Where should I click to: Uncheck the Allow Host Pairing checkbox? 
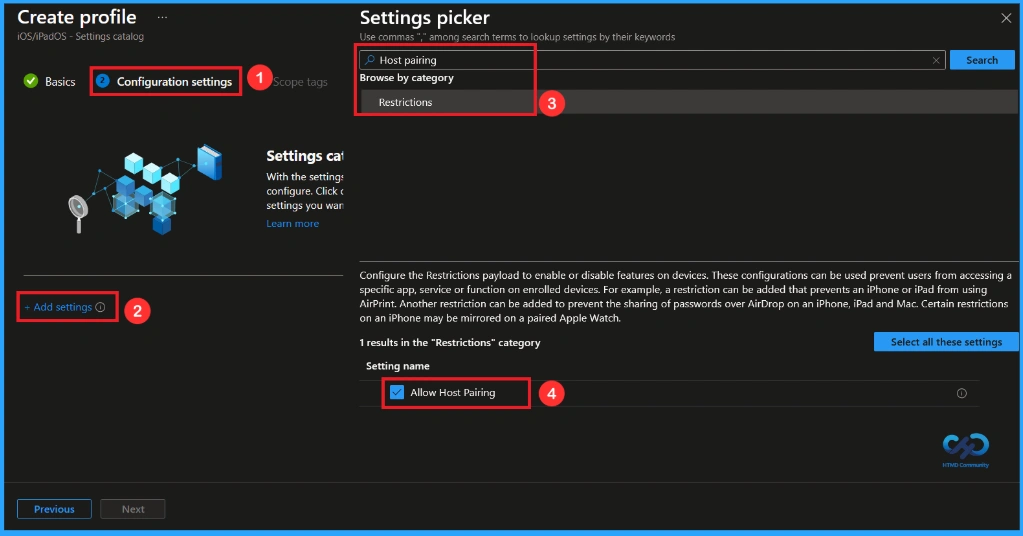click(x=397, y=392)
